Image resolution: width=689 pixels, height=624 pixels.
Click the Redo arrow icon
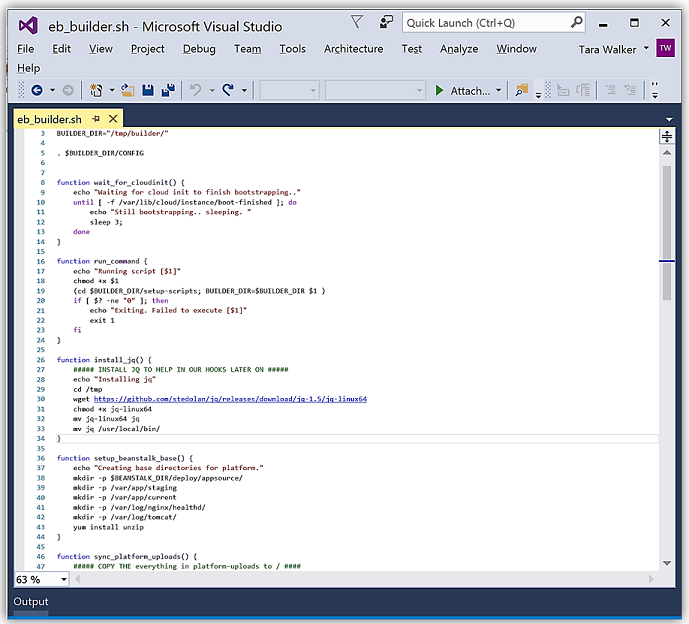point(228,90)
